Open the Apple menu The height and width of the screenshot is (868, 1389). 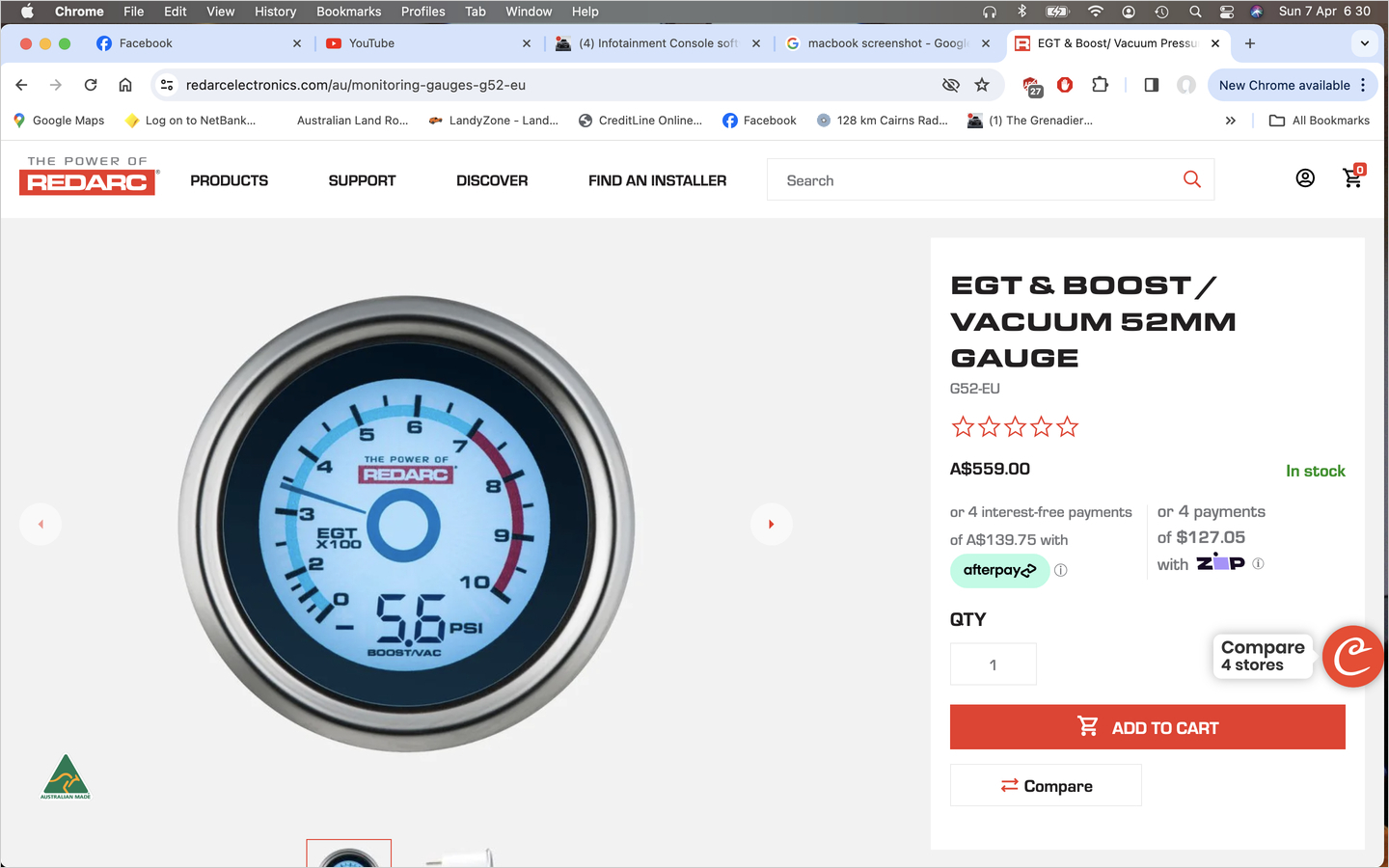[27, 12]
